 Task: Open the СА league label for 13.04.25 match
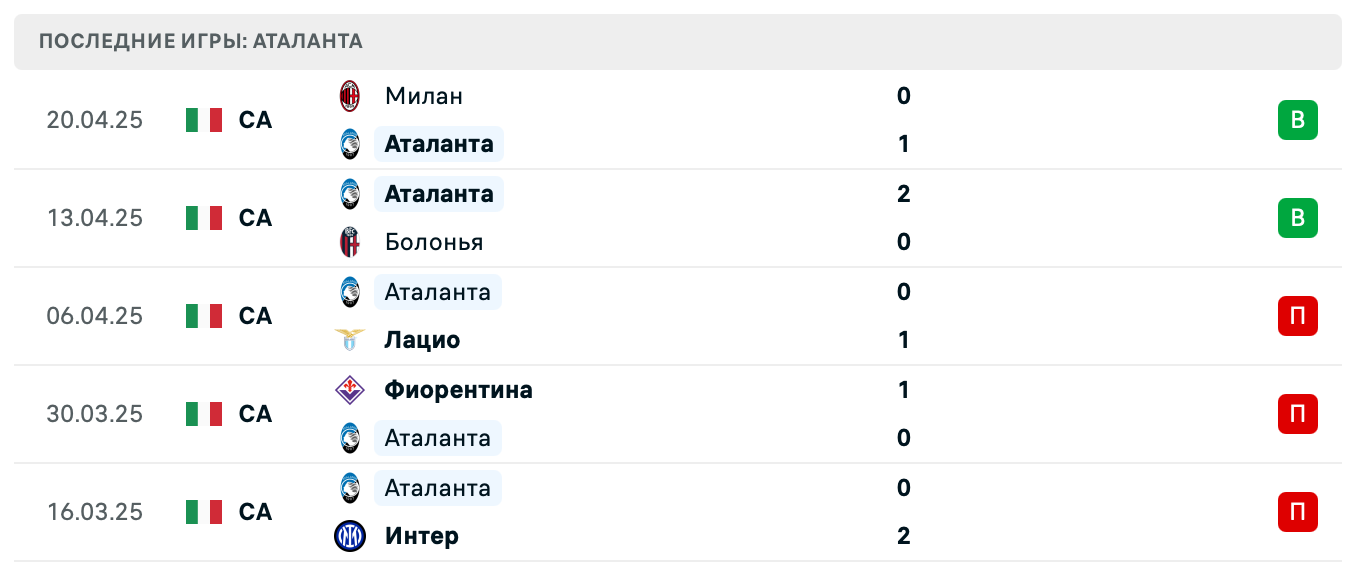click(x=256, y=218)
